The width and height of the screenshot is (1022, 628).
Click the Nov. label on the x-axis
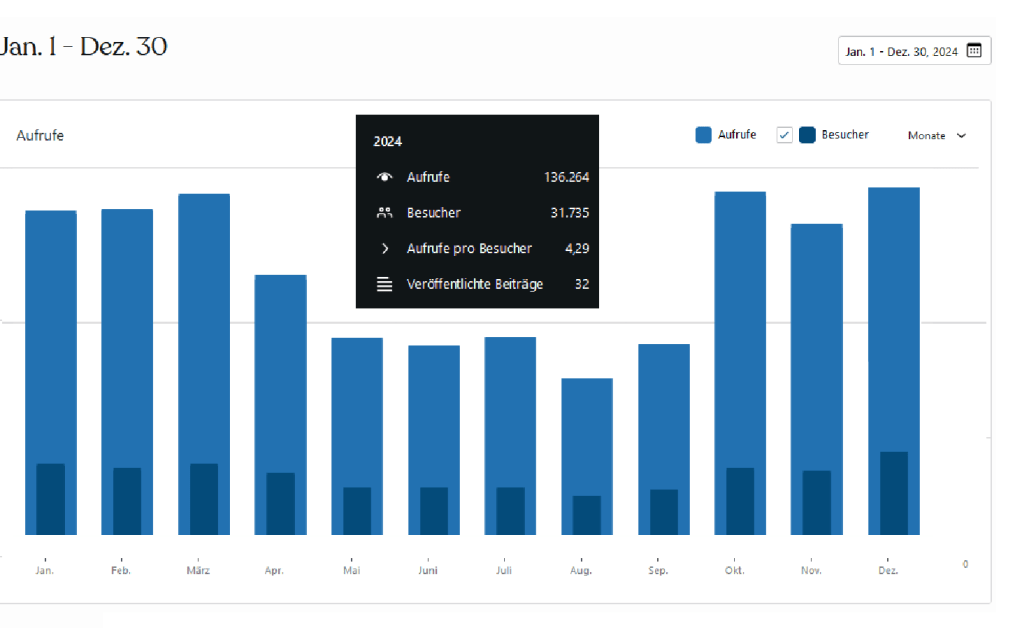tap(811, 571)
